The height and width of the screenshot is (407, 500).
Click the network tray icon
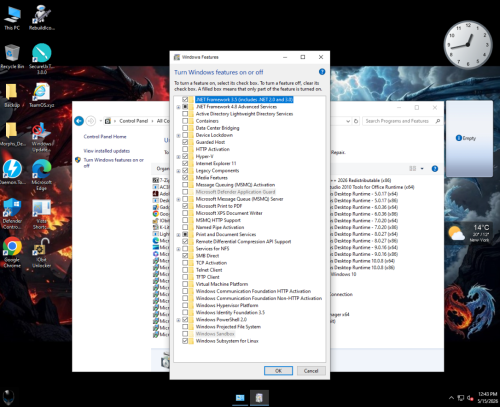coord(461,398)
